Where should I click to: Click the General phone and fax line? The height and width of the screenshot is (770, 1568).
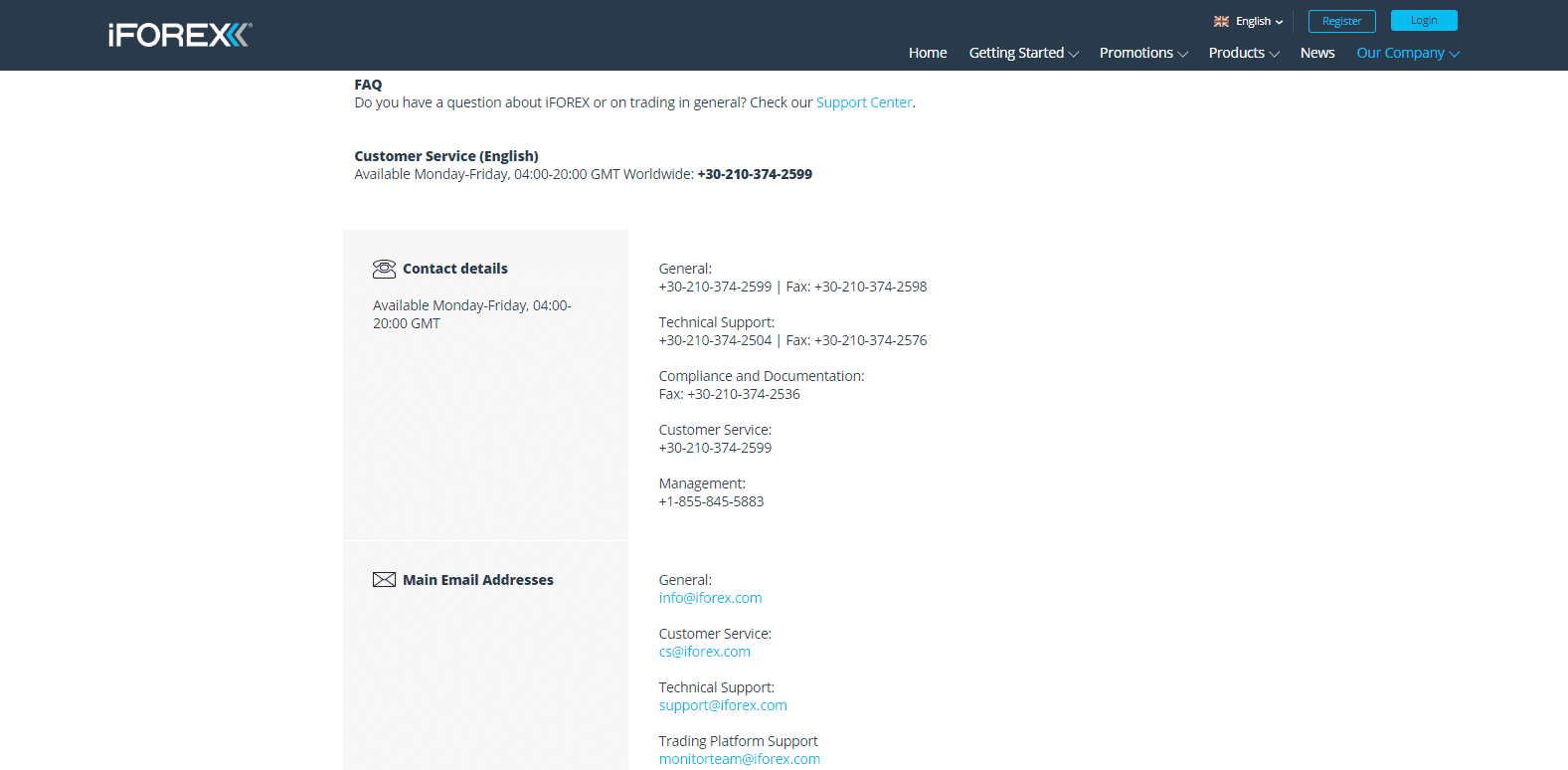pos(792,287)
